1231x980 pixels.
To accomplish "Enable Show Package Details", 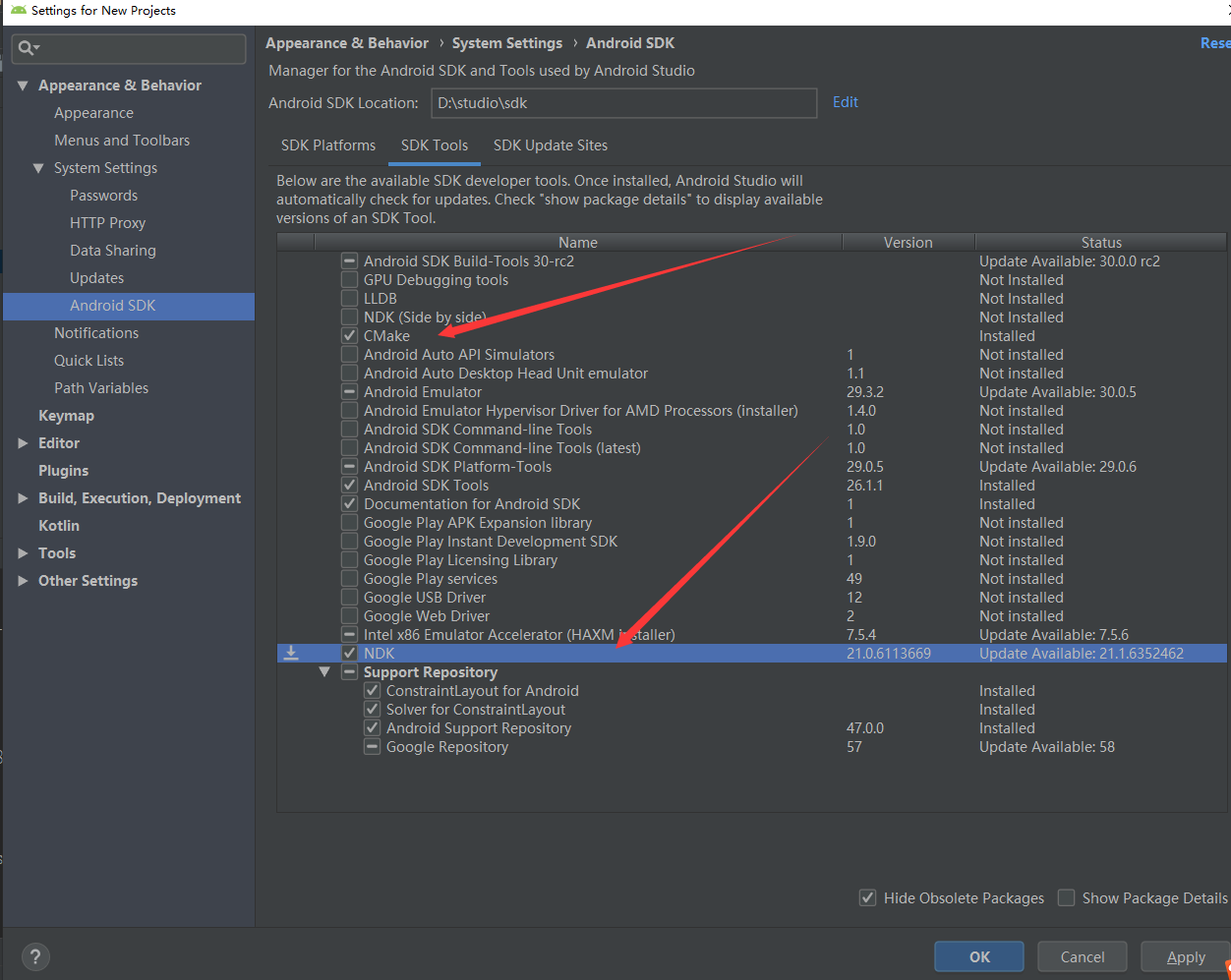I will coord(1066,897).
